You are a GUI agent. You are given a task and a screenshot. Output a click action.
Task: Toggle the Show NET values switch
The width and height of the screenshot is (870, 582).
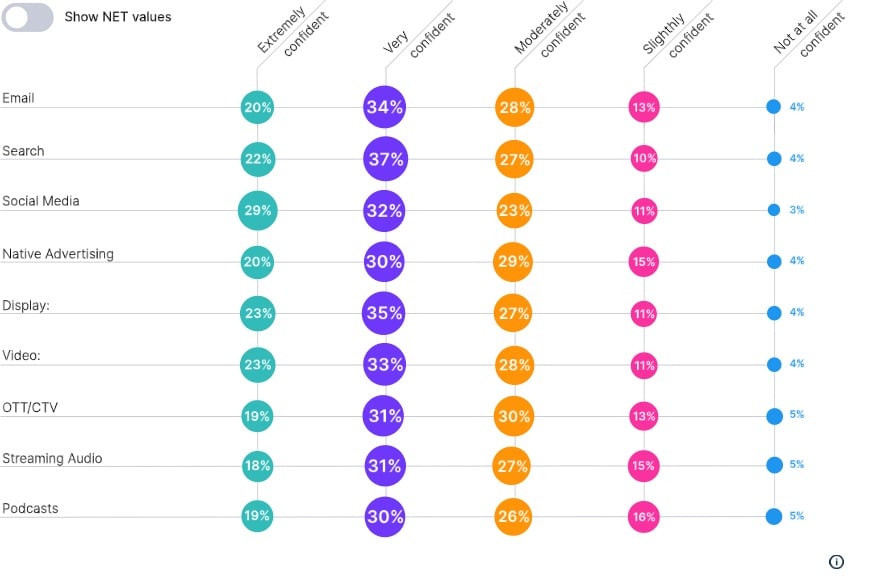[27, 17]
